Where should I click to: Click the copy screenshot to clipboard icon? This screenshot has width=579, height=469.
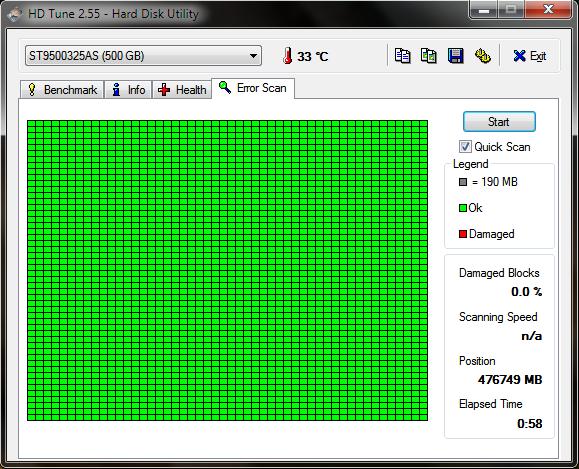429,56
